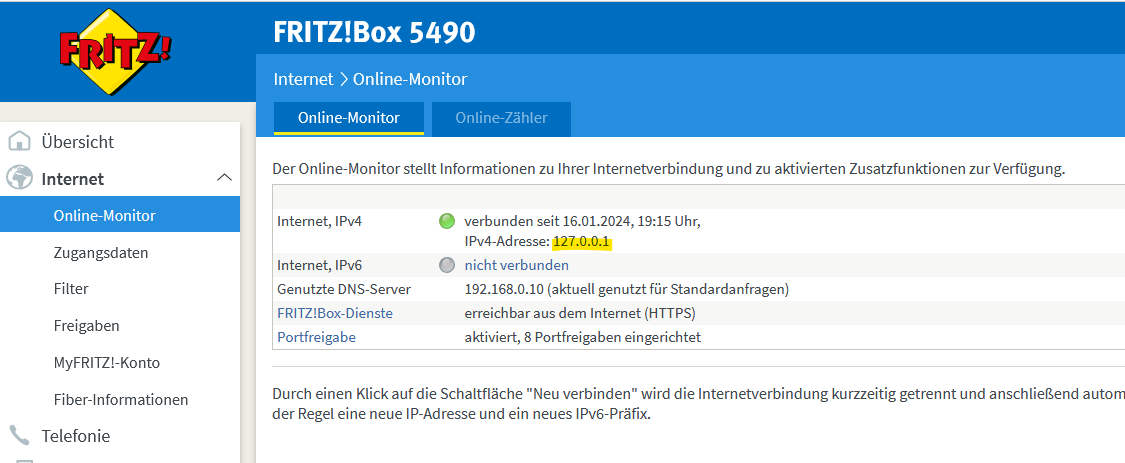Click the FRITZ!Box 5490 title

click(x=374, y=32)
